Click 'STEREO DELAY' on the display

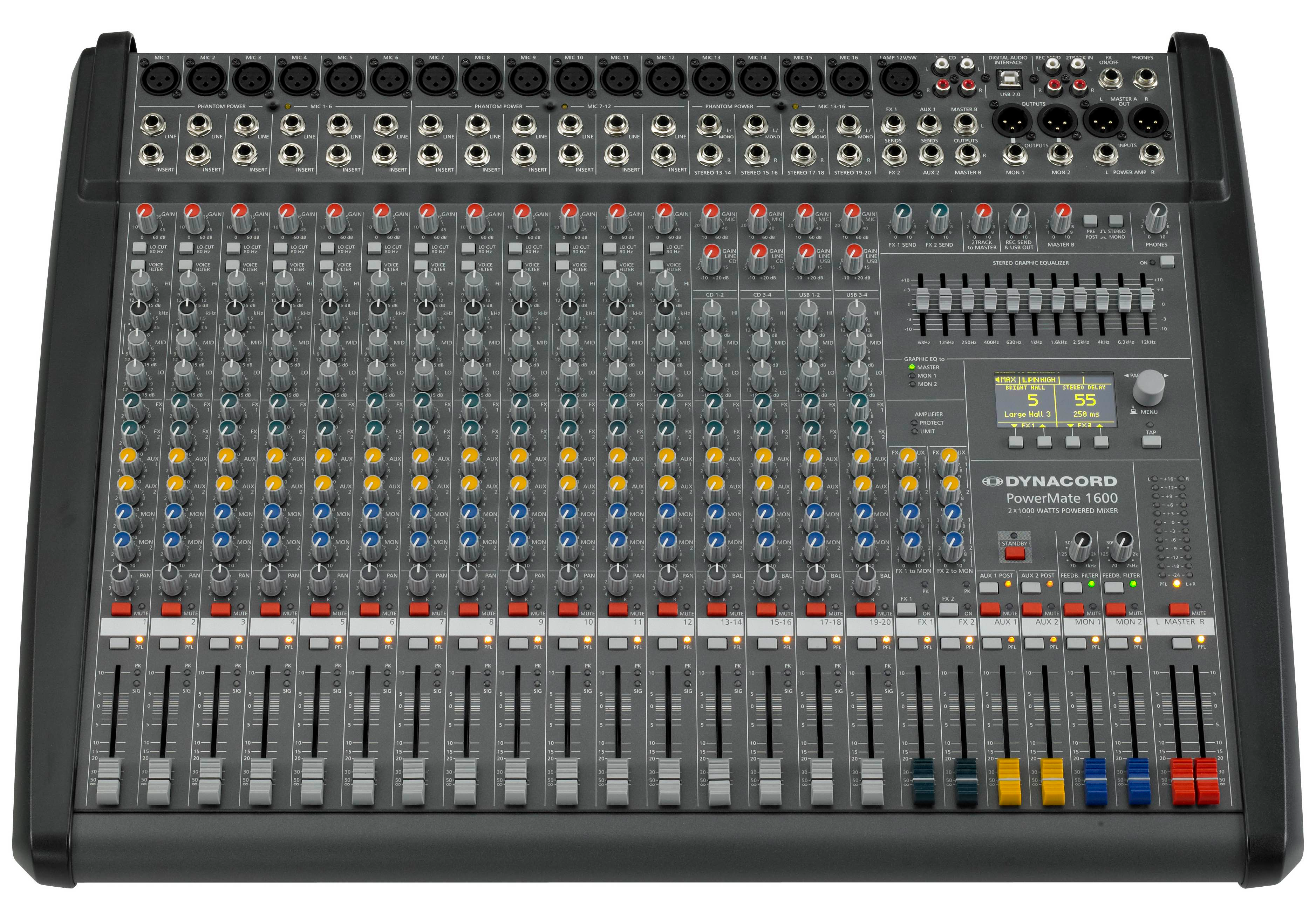click(x=1084, y=388)
